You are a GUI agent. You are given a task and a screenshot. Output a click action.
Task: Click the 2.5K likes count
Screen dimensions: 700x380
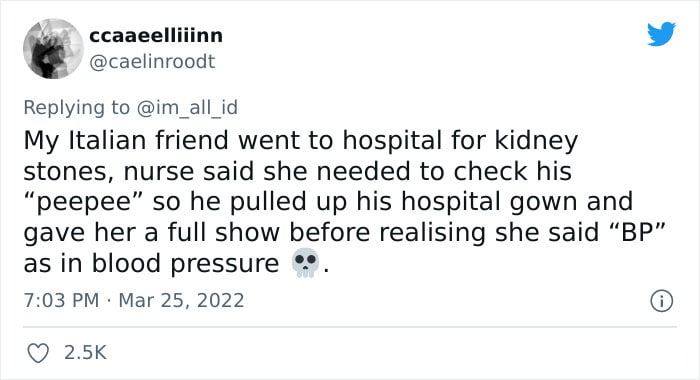(85, 352)
